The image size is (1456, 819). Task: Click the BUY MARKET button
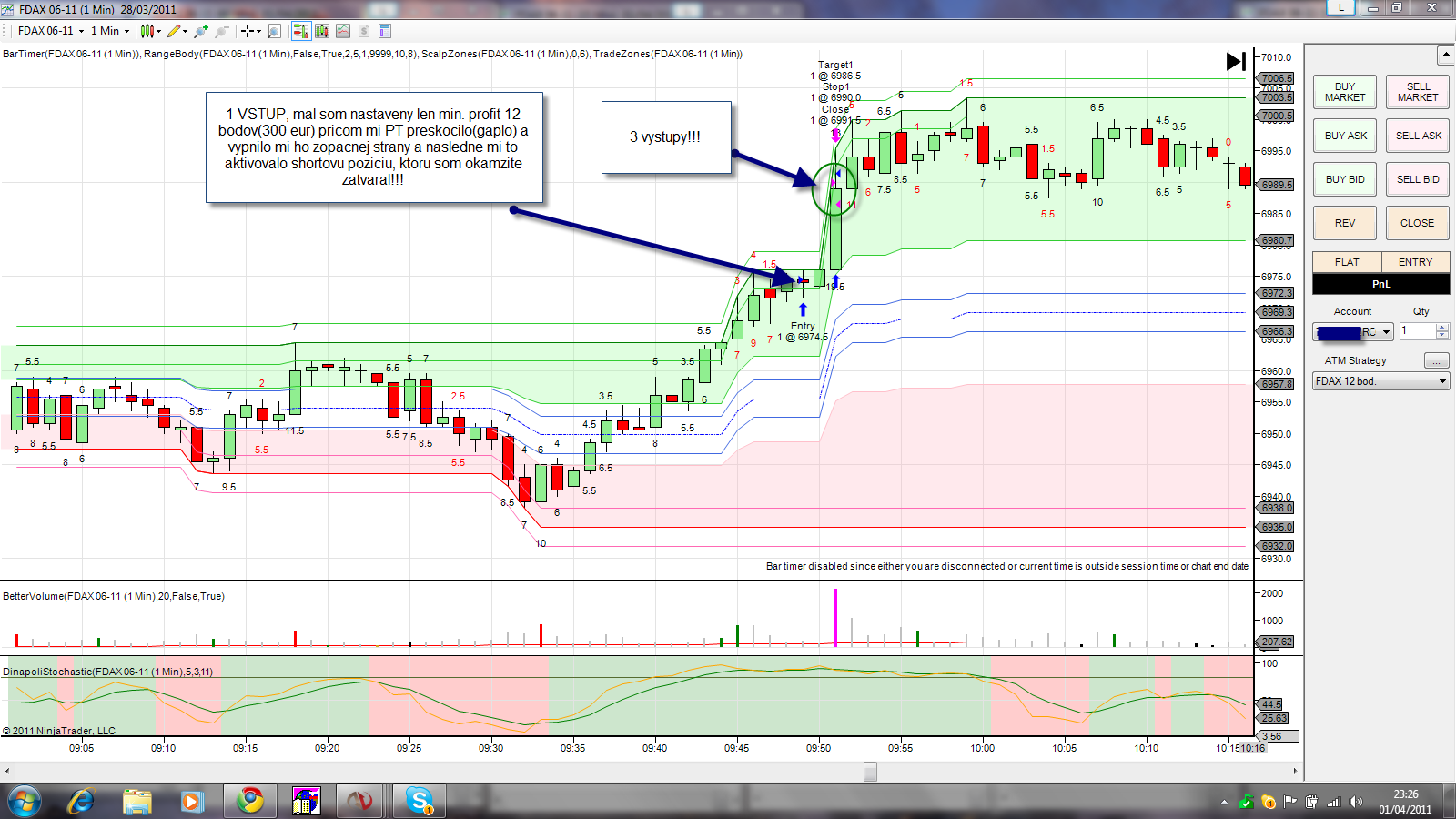click(x=1345, y=92)
